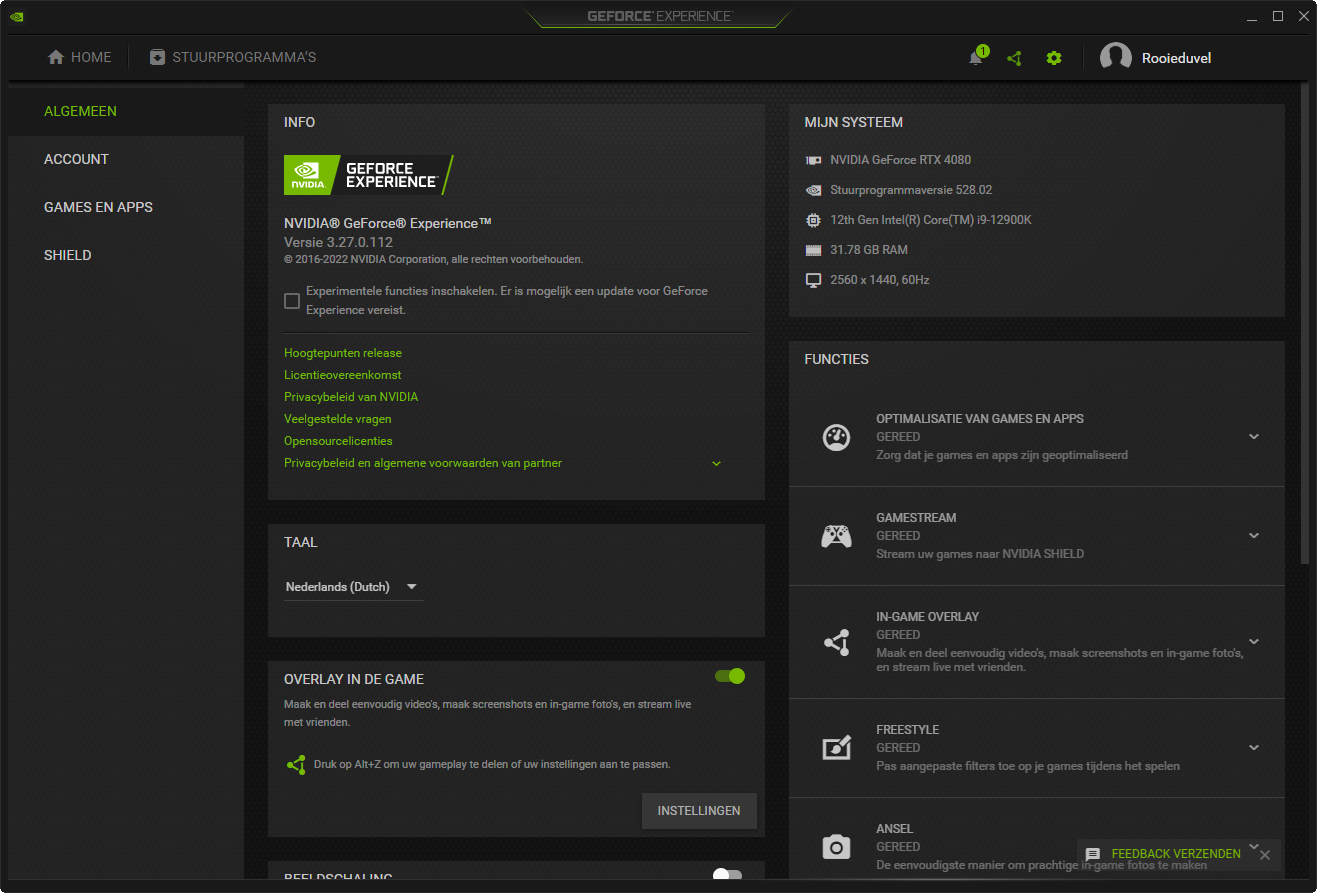Open the Hoogtepunten release link
This screenshot has height=893, width=1317.
[x=343, y=353]
